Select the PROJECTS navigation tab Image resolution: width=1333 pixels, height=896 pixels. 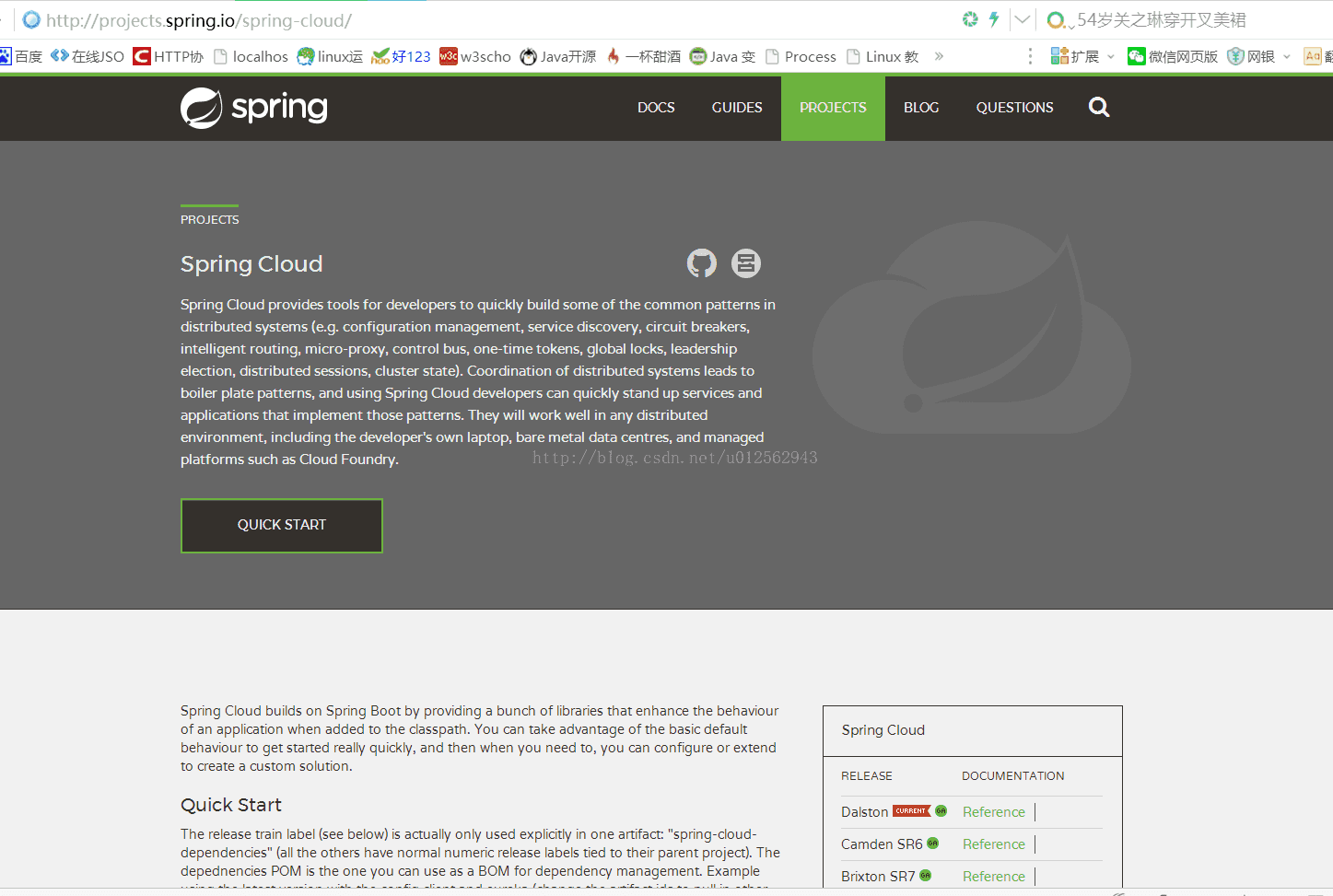click(x=833, y=108)
